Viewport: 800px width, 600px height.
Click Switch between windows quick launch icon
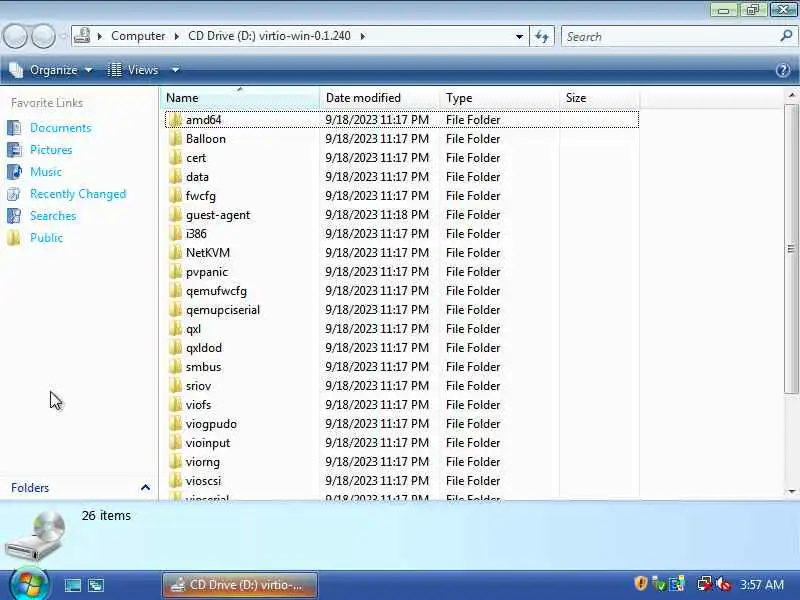(x=96, y=585)
